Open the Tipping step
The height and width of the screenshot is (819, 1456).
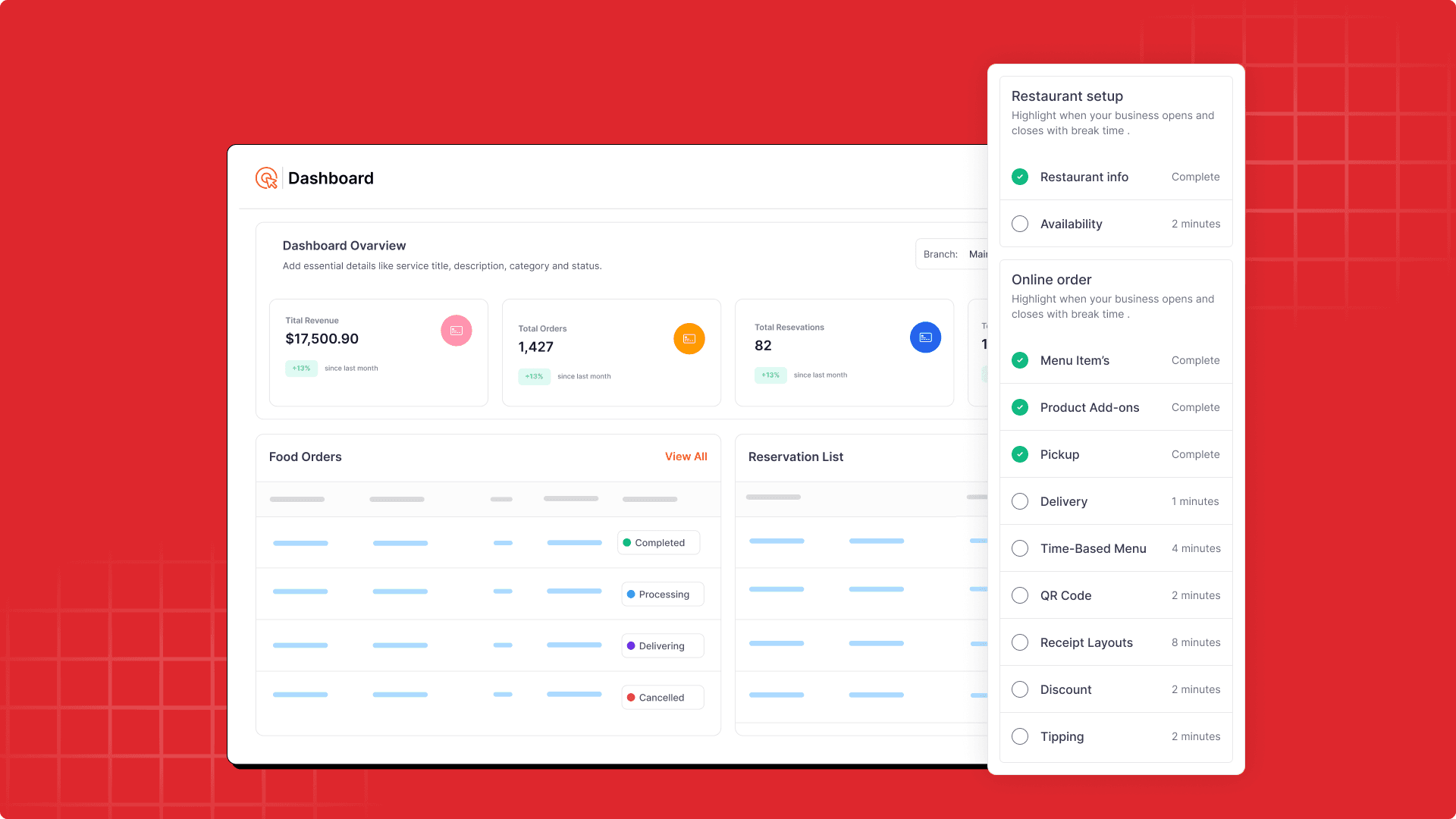[x=1116, y=736]
